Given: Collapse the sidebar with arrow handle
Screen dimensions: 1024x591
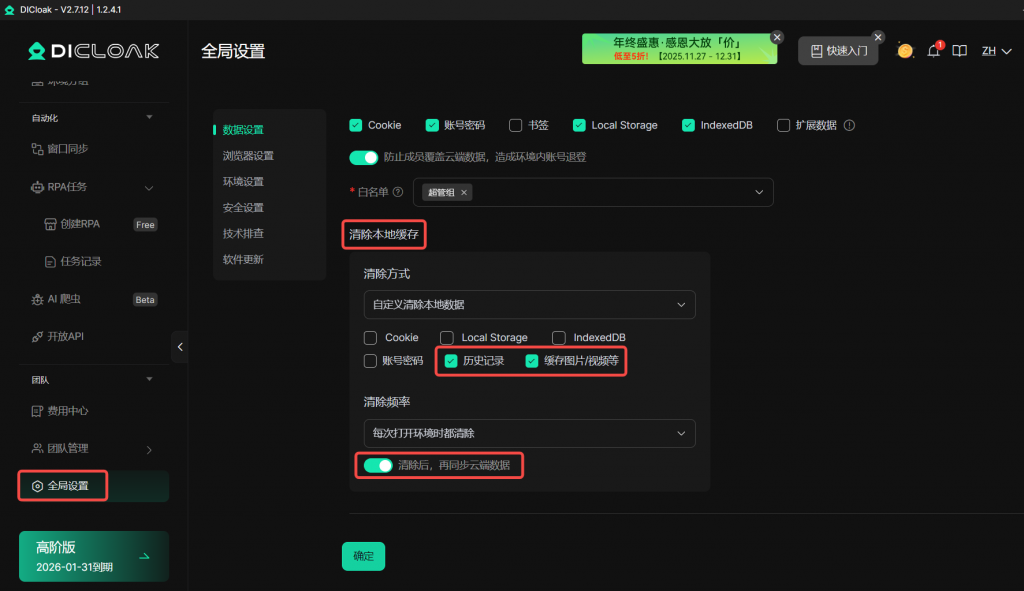Looking at the screenshot, I should coord(180,347).
